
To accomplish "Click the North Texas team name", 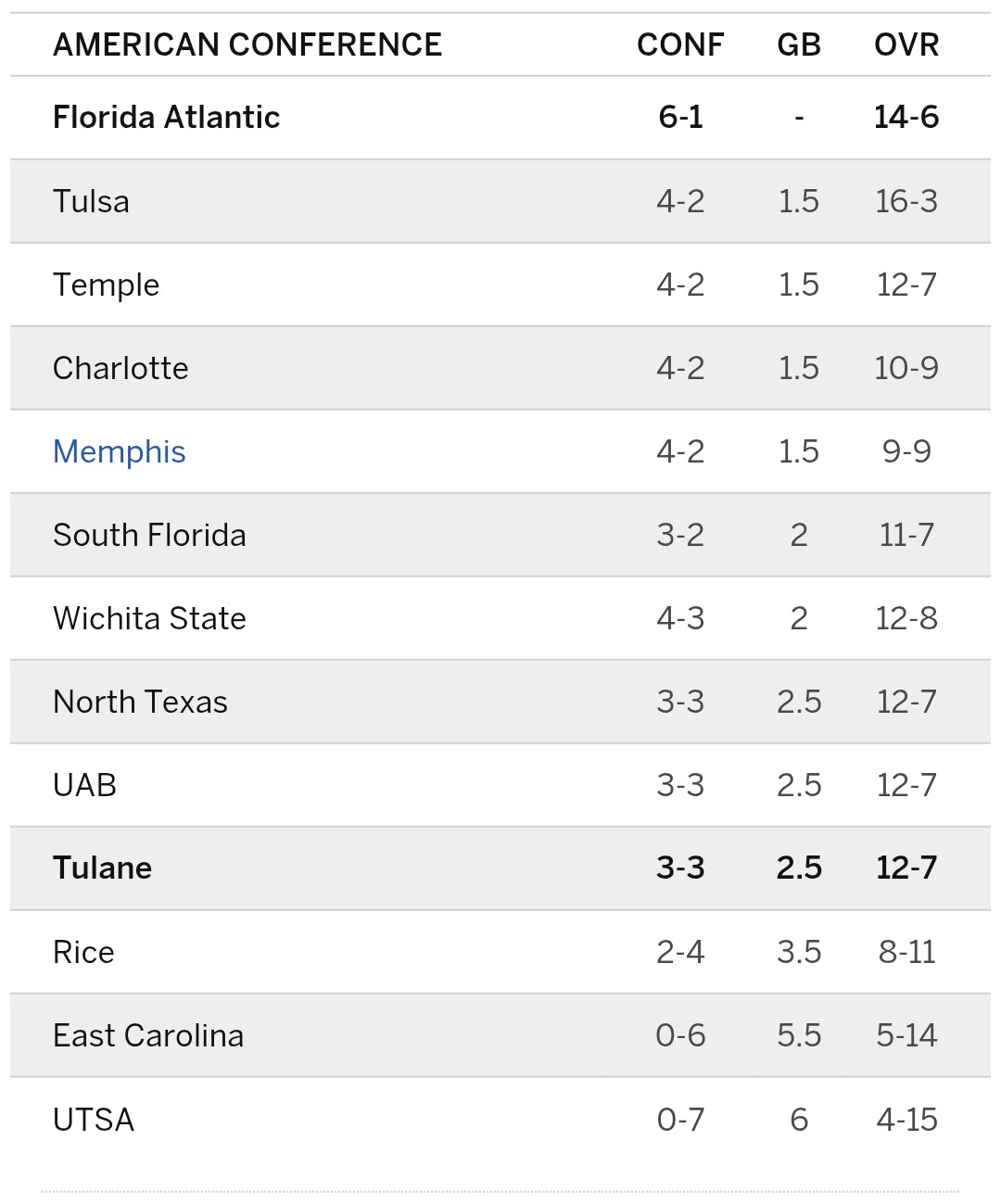I will [x=140, y=702].
